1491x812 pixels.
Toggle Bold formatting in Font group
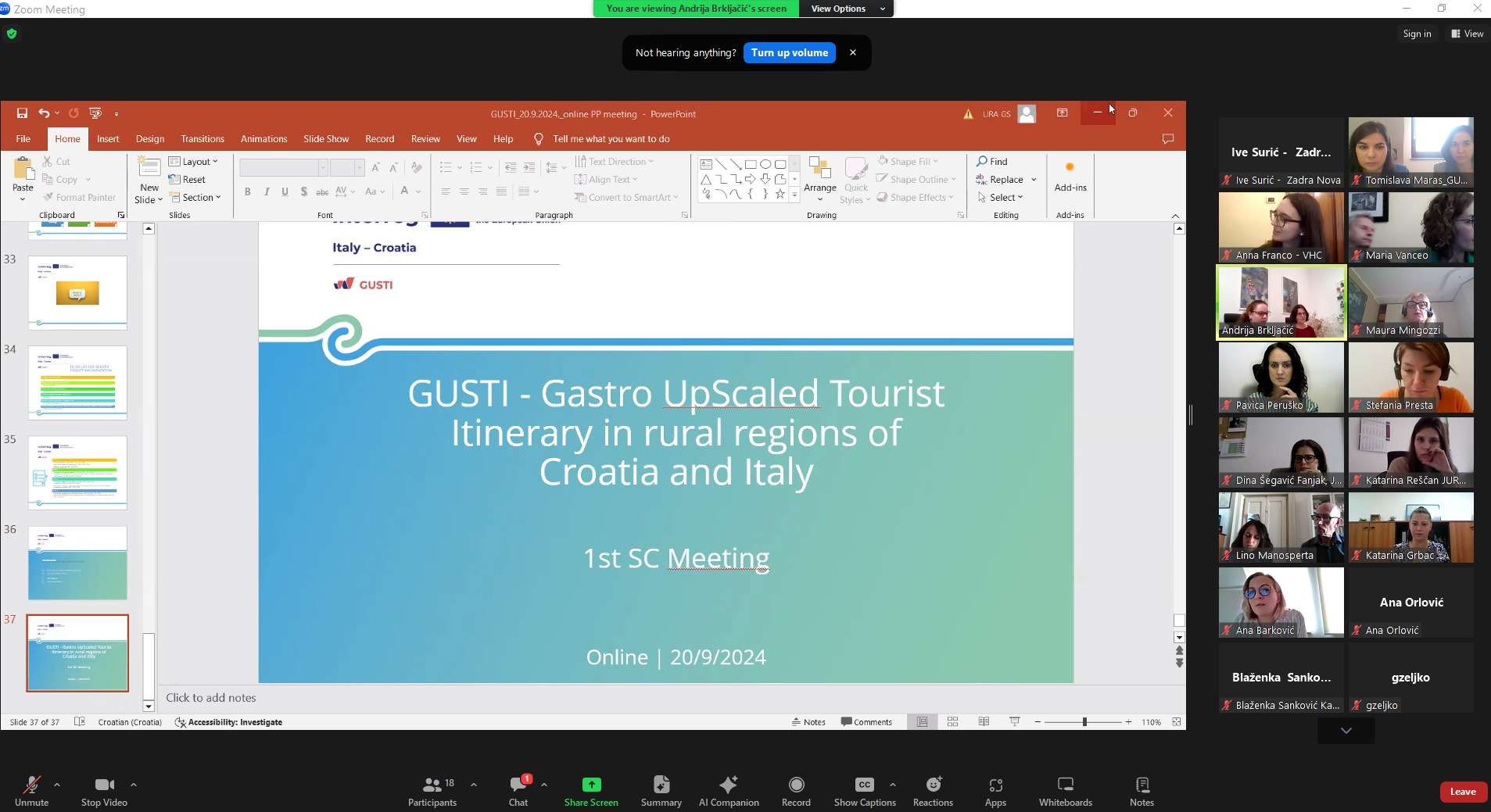click(x=248, y=191)
